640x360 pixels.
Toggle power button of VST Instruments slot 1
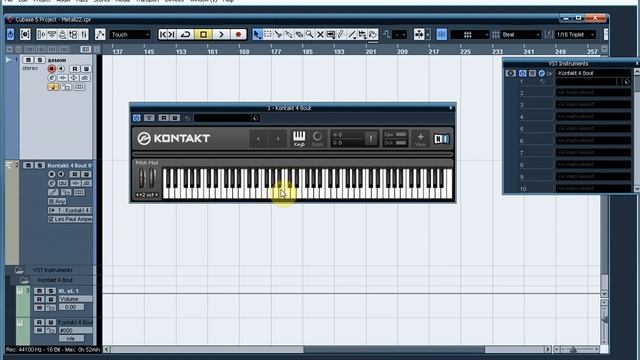(522, 73)
